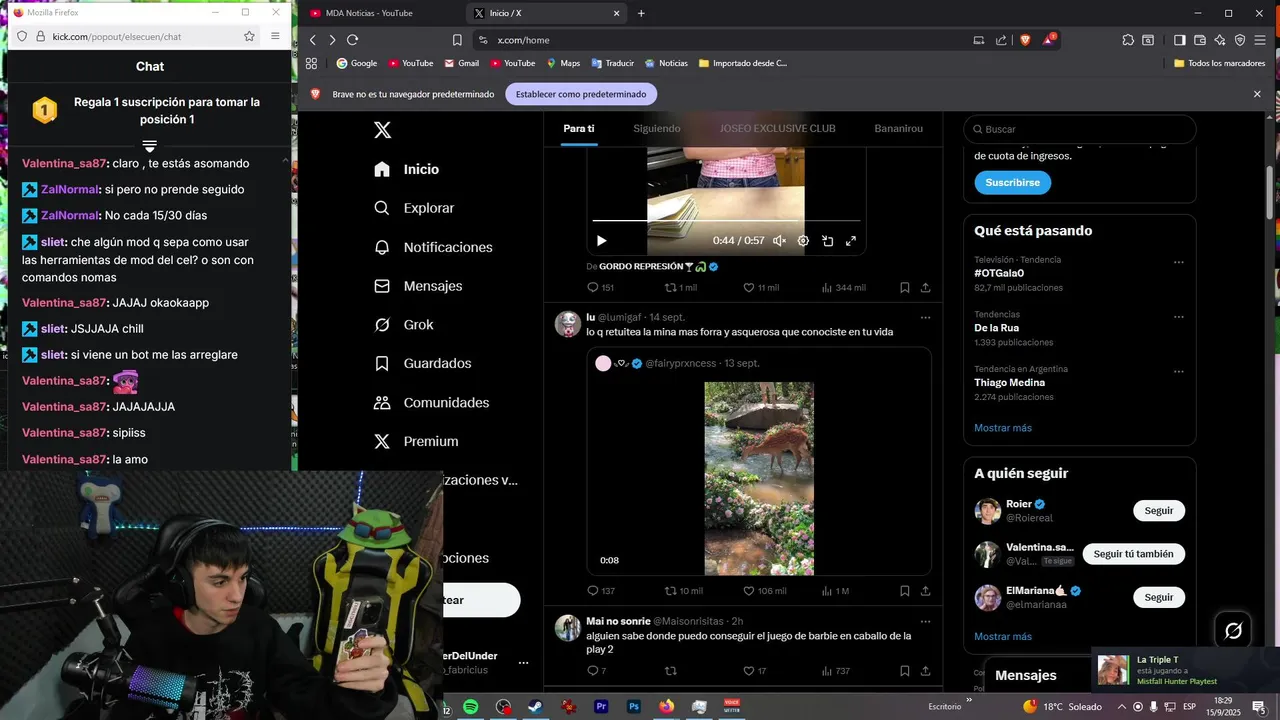
Task: Switch to Bananirou timeline tab
Action: (x=898, y=128)
